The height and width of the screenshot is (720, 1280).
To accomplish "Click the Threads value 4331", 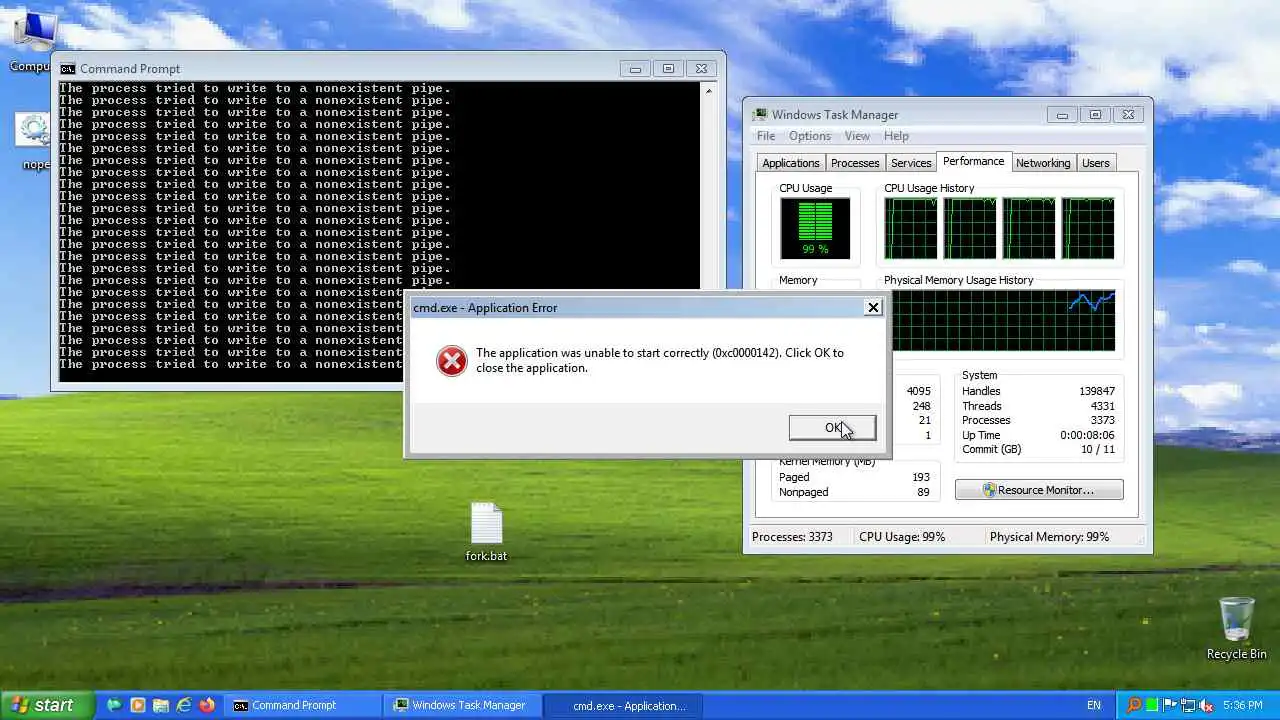I will (1102, 406).
